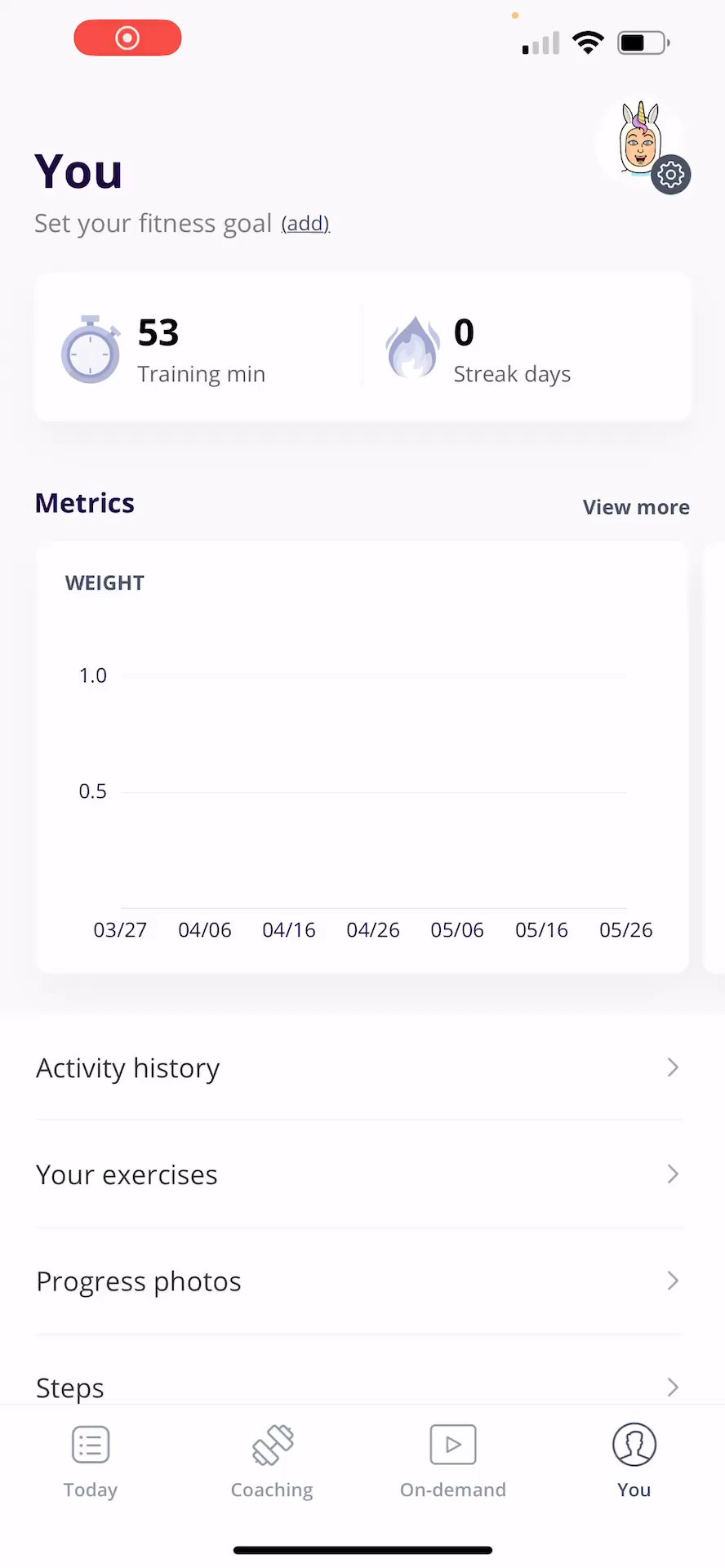Tap the Streak days counter

512,350
